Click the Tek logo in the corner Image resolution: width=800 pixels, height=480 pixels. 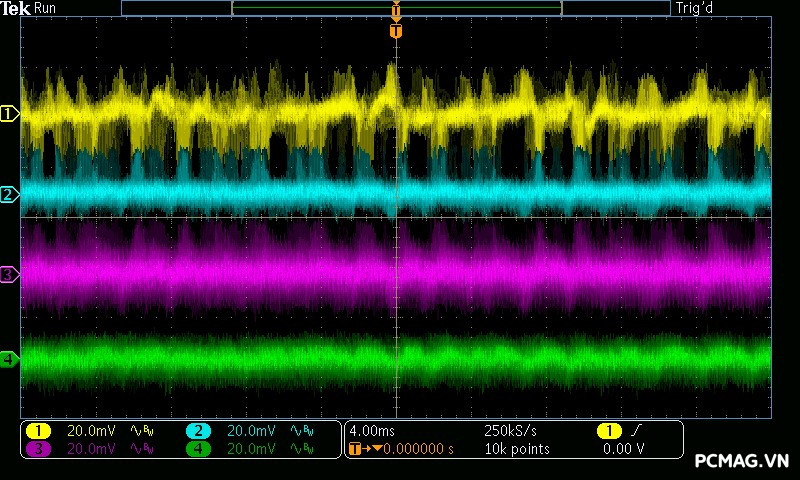tap(16, 8)
